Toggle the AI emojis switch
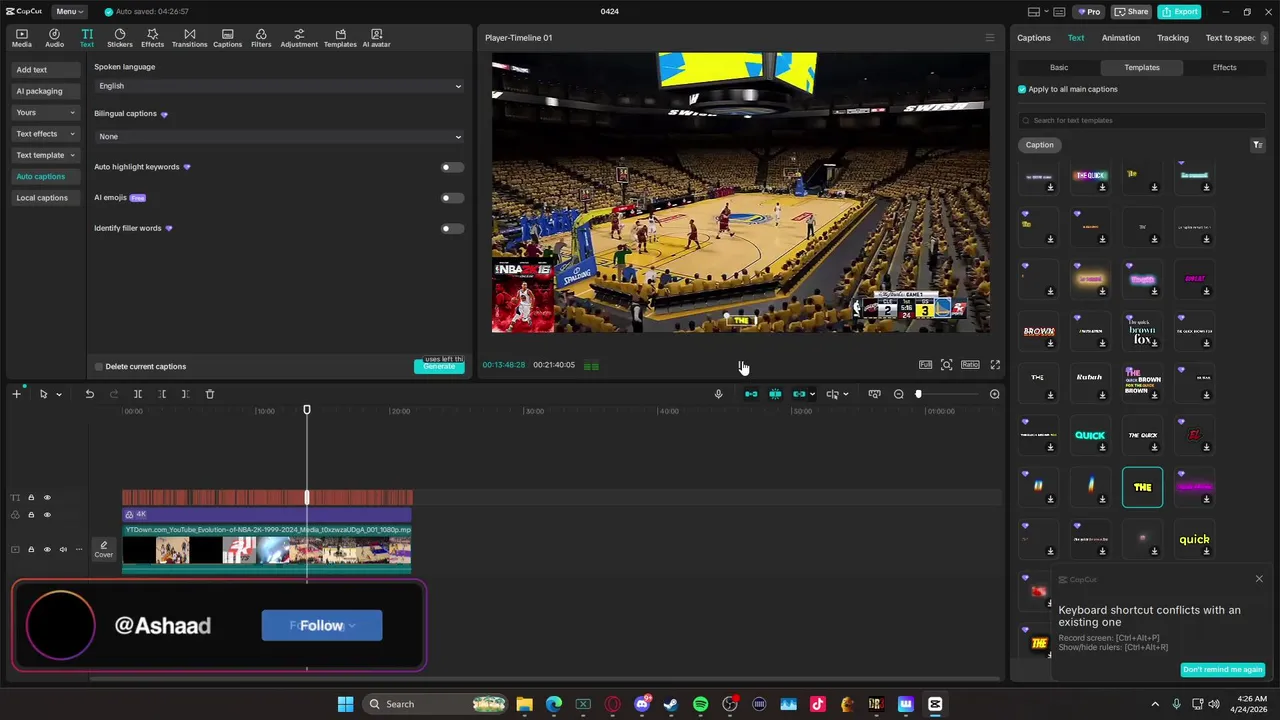1280x720 pixels. pos(452,198)
